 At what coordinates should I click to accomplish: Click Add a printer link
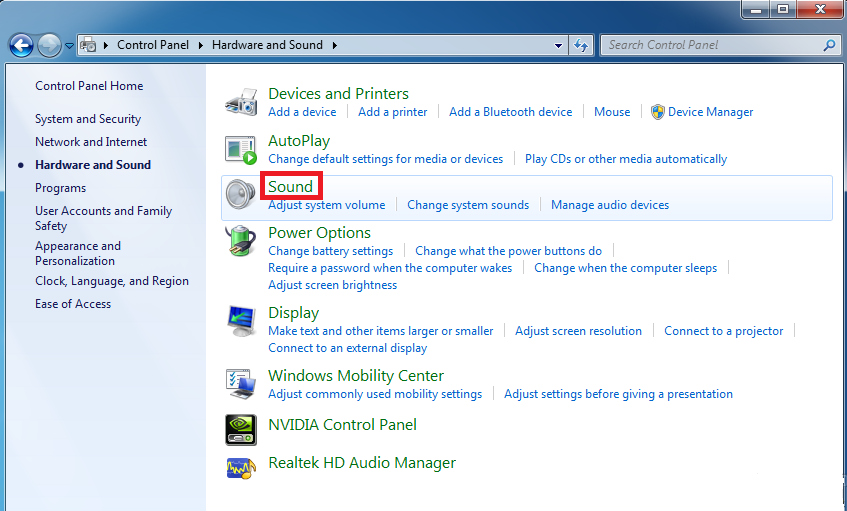tap(393, 112)
